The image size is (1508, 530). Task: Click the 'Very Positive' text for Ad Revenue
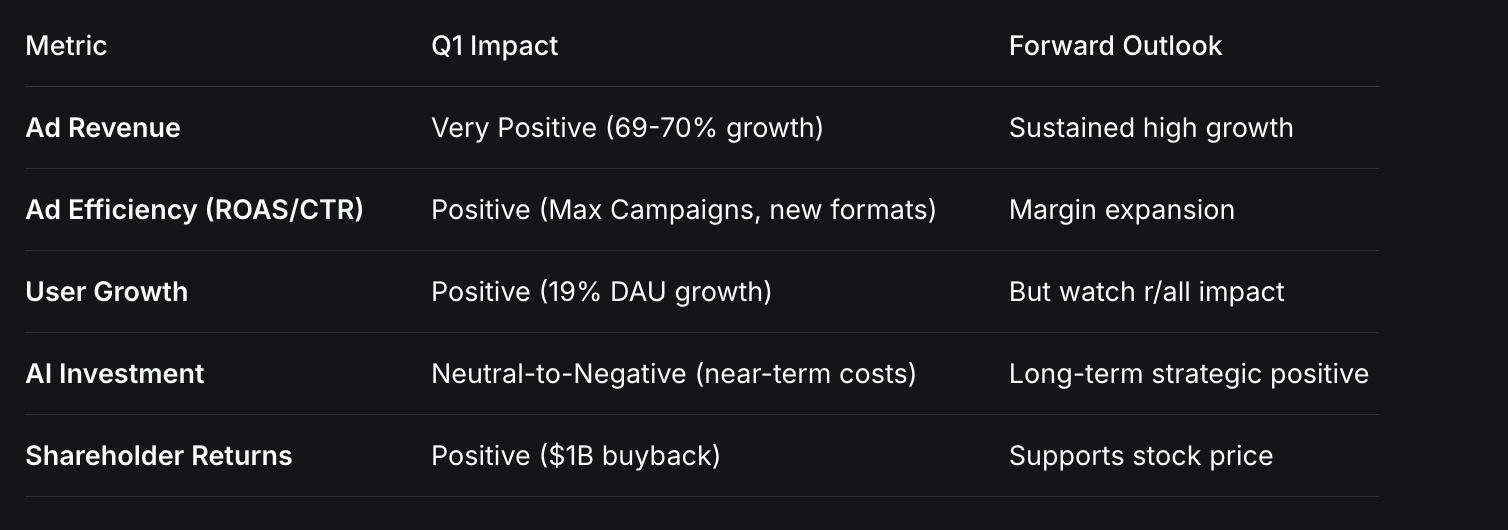513,128
